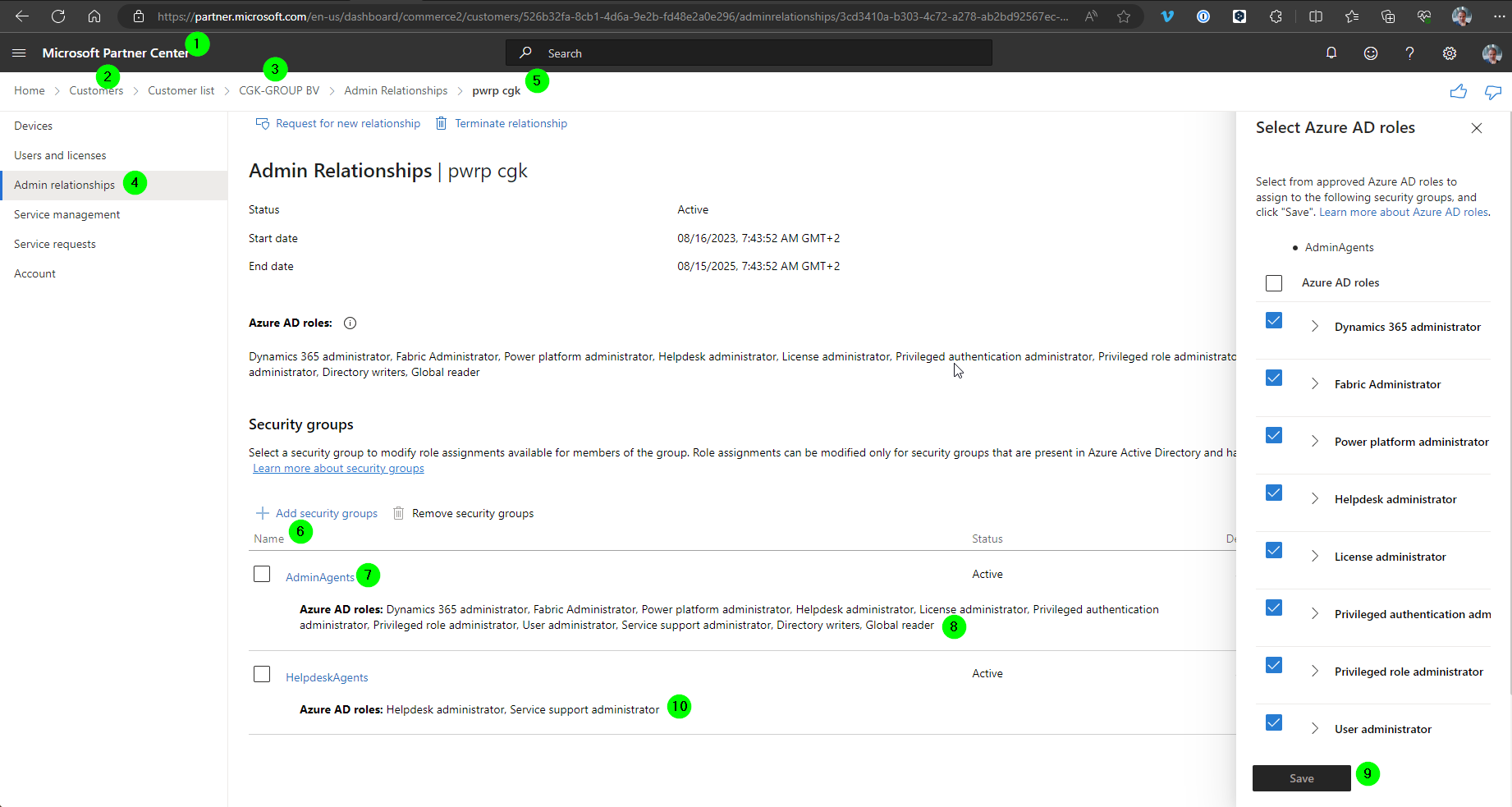1512x807 pixels.
Task: Open the Collections icon in browser toolbar
Action: [x=1388, y=16]
